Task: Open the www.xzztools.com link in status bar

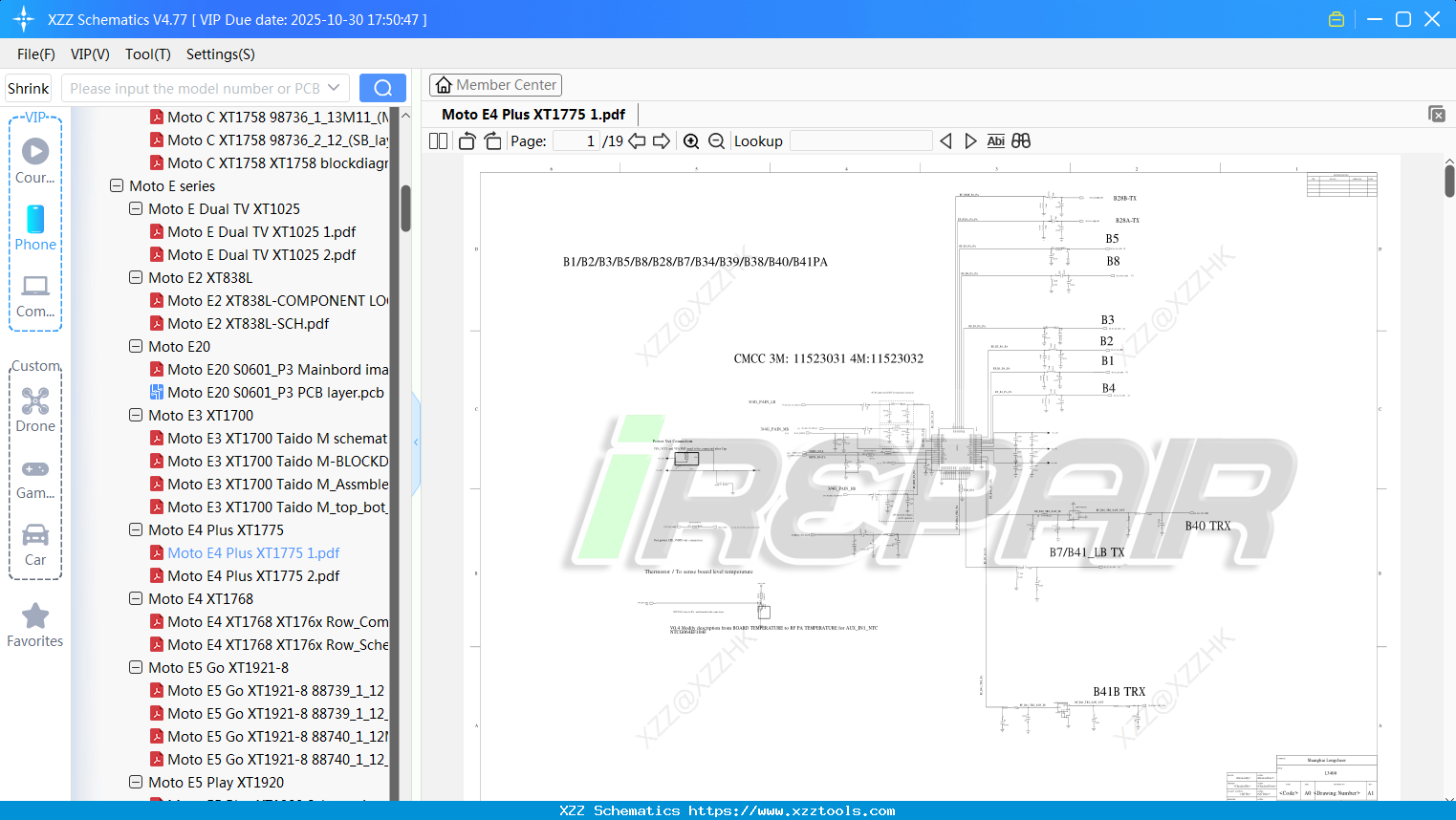Action: point(792,811)
